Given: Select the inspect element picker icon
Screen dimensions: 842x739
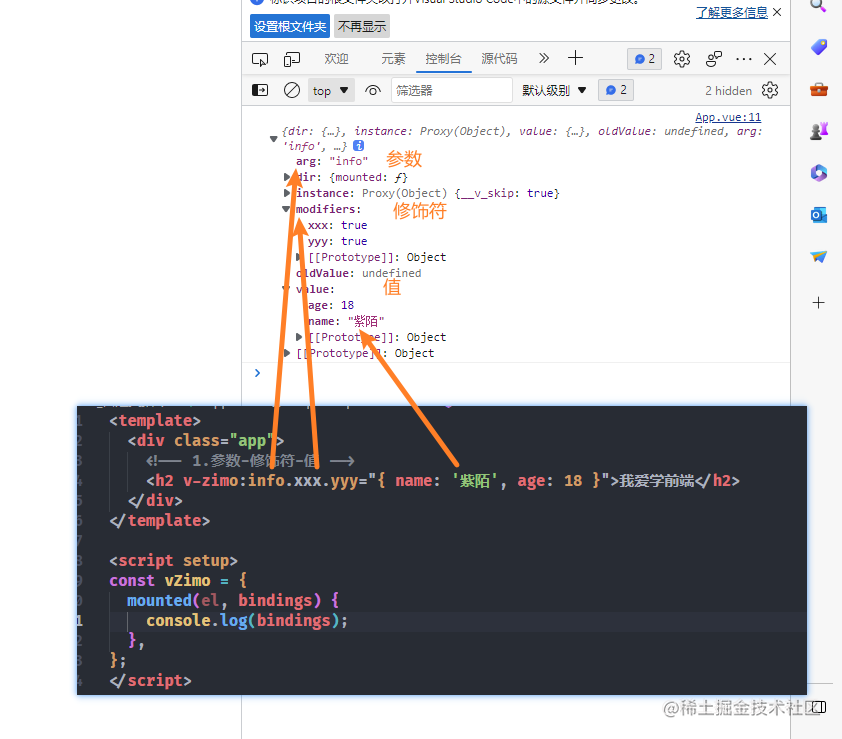Looking at the screenshot, I should pos(260,59).
